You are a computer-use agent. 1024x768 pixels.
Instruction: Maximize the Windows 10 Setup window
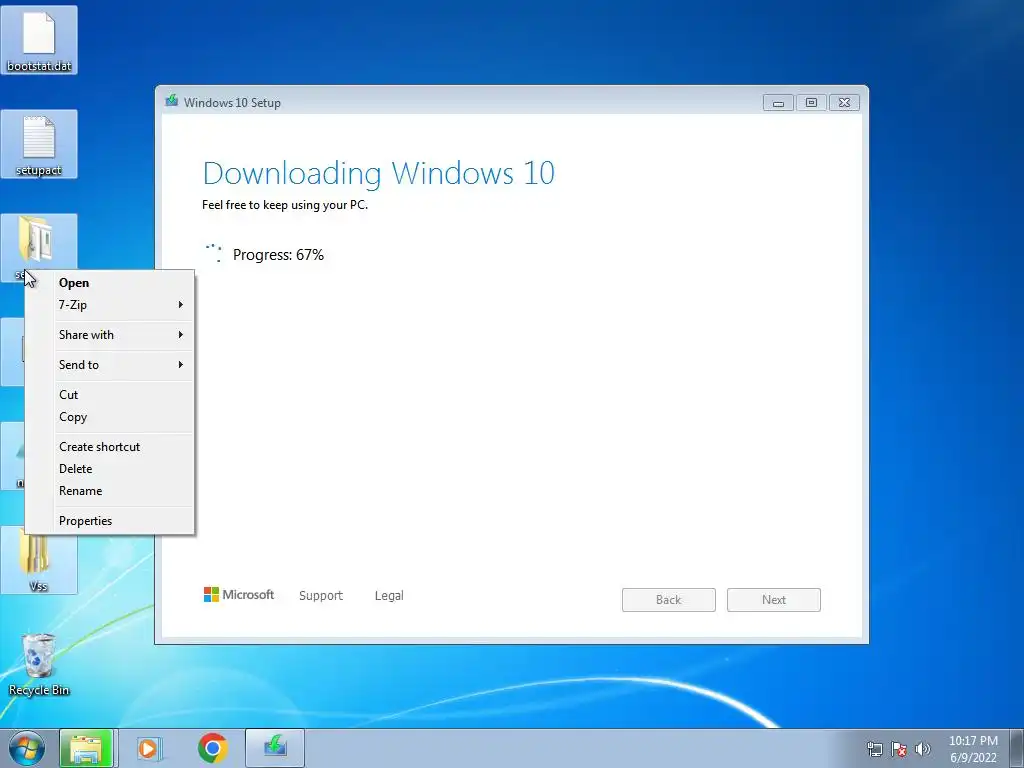[x=811, y=103]
